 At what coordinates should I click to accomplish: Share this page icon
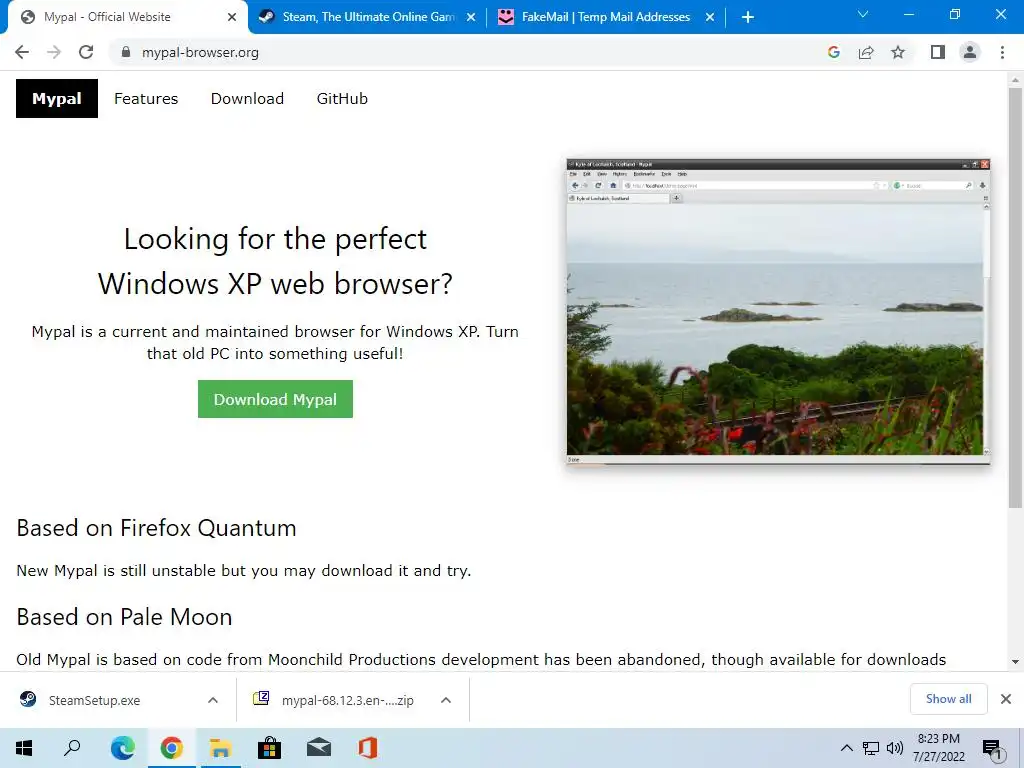click(x=866, y=52)
